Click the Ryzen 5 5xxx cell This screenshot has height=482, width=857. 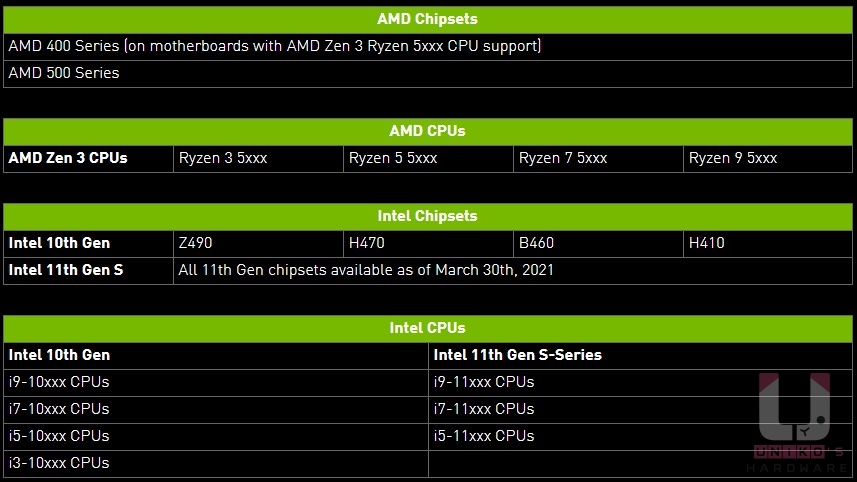click(428, 158)
